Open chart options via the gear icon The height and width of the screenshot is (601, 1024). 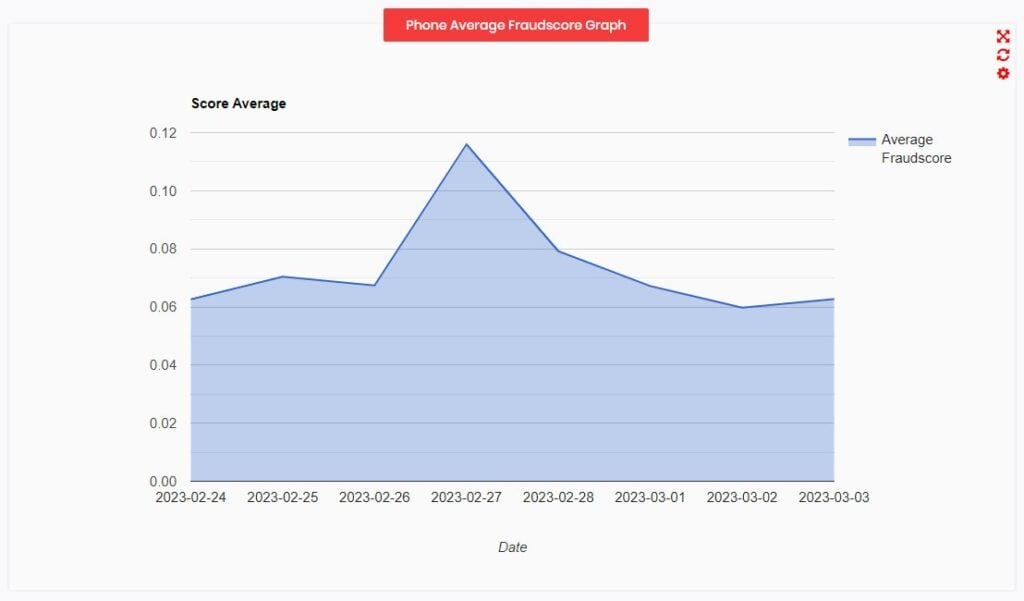1003,72
